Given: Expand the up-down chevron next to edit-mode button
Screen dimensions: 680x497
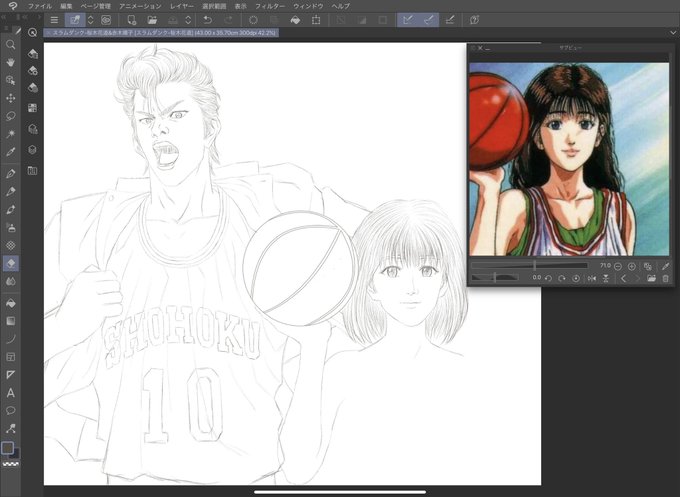Looking at the screenshot, I should coord(91,20).
